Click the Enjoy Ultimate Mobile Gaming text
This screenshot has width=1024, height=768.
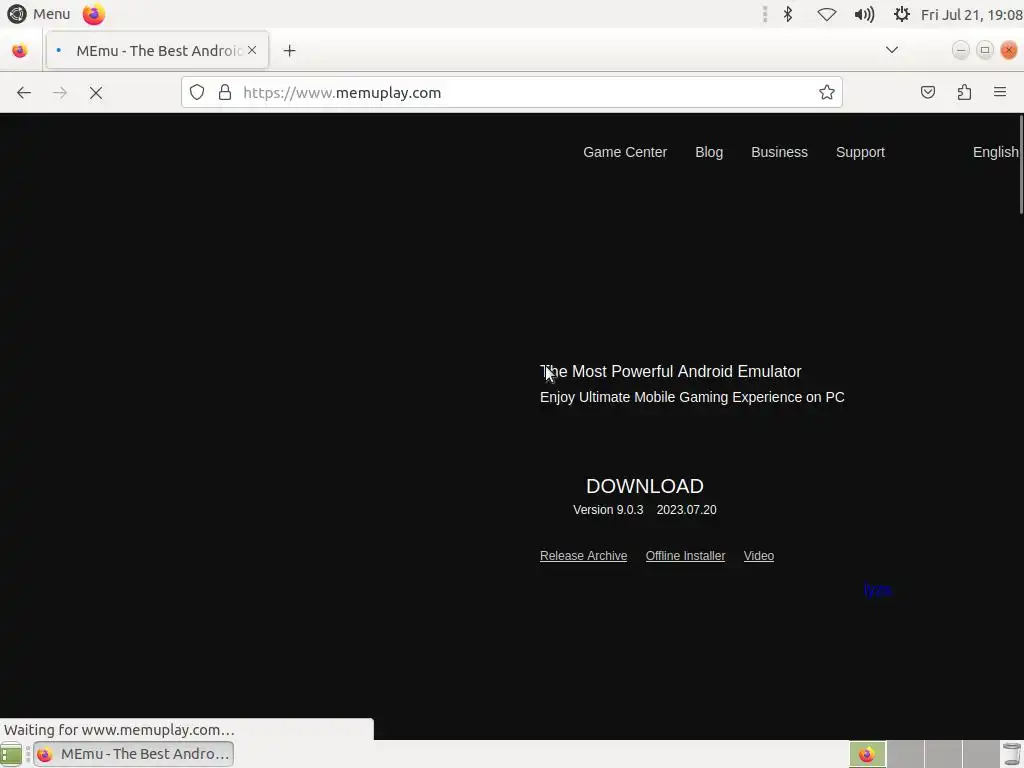click(x=692, y=397)
